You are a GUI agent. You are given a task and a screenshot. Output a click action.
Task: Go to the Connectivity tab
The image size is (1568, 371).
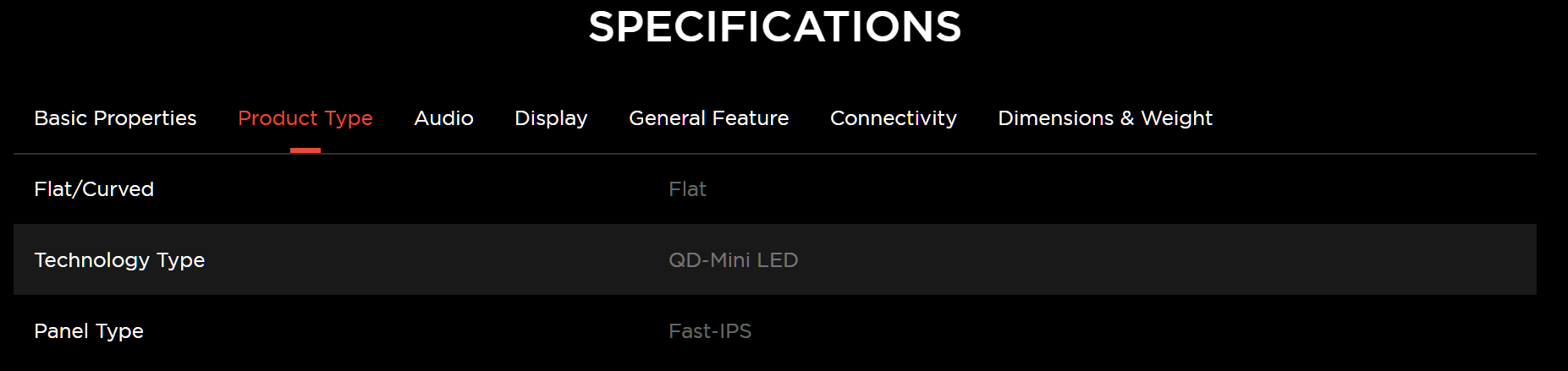coord(894,118)
